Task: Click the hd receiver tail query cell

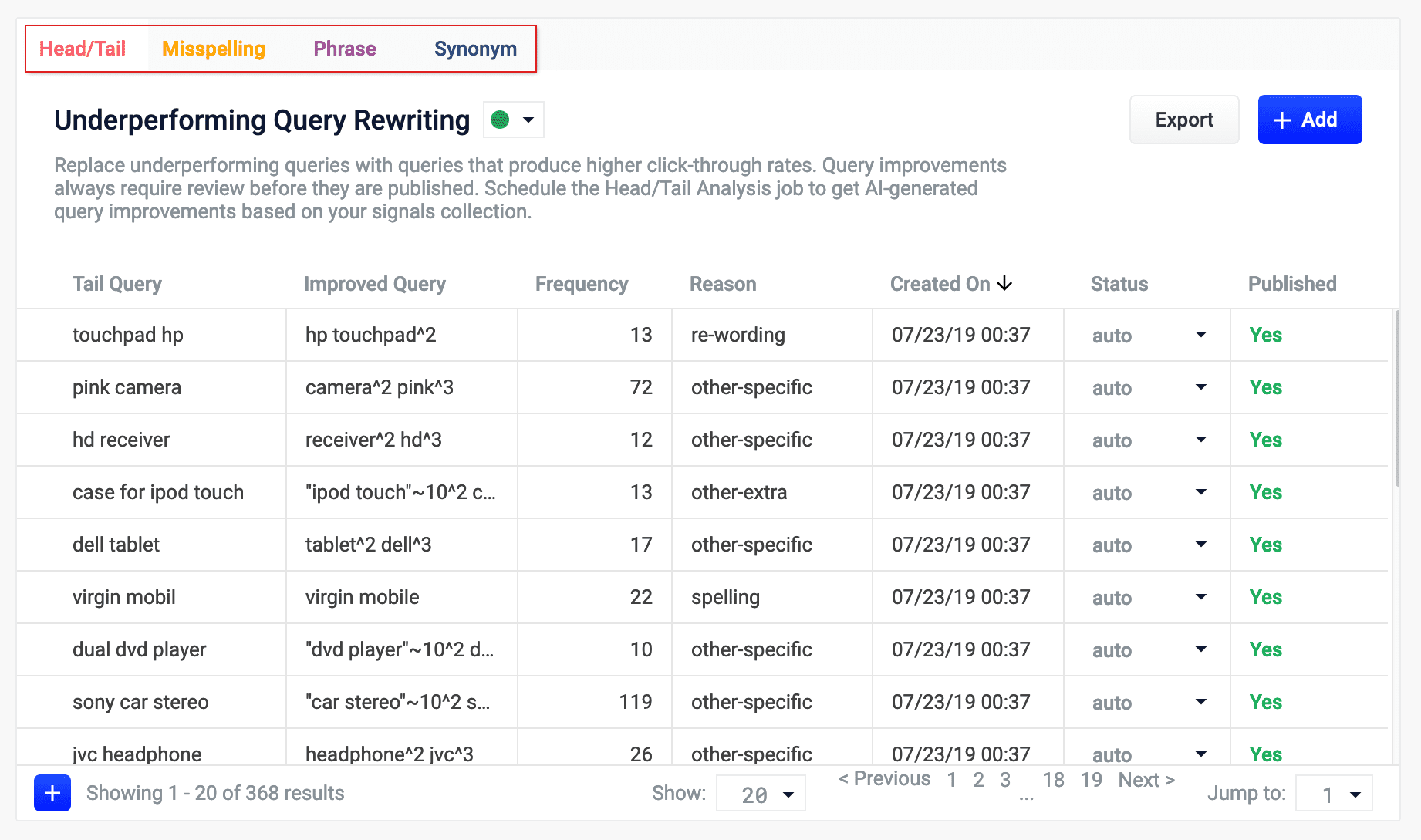Action: (151, 440)
